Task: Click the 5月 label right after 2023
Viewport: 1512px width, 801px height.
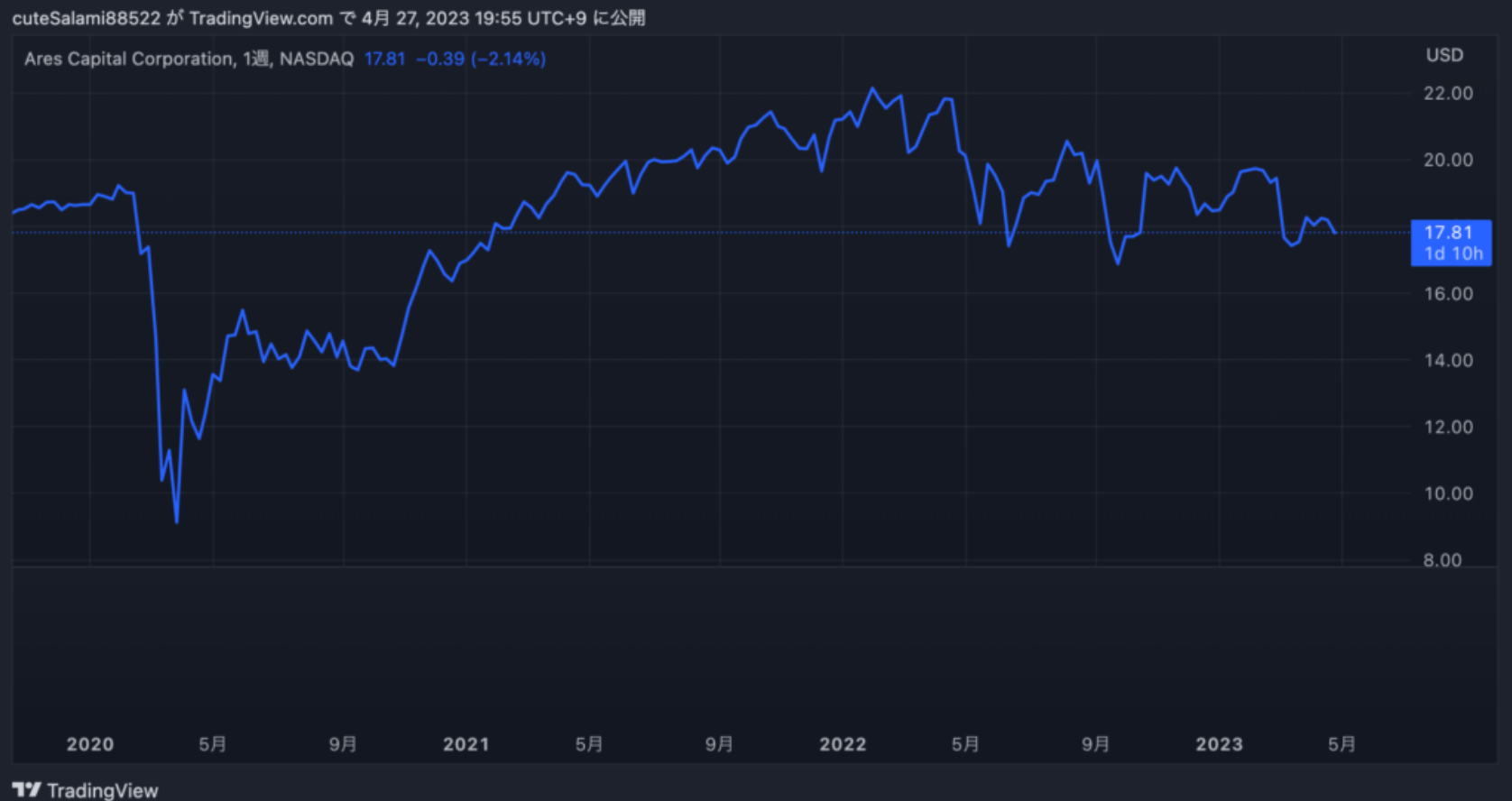Action: tap(1341, 744)
